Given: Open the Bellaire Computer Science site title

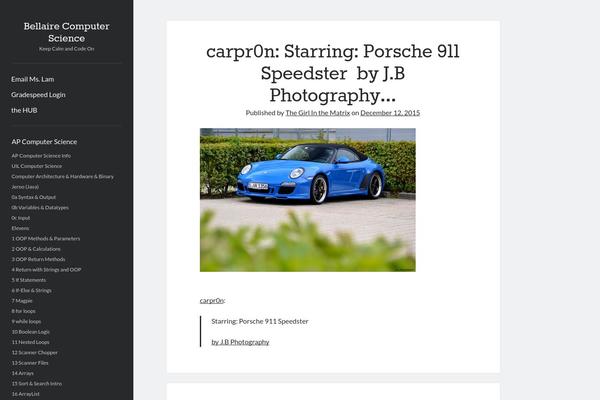Looking at the screenshot, I should (67, 32).
